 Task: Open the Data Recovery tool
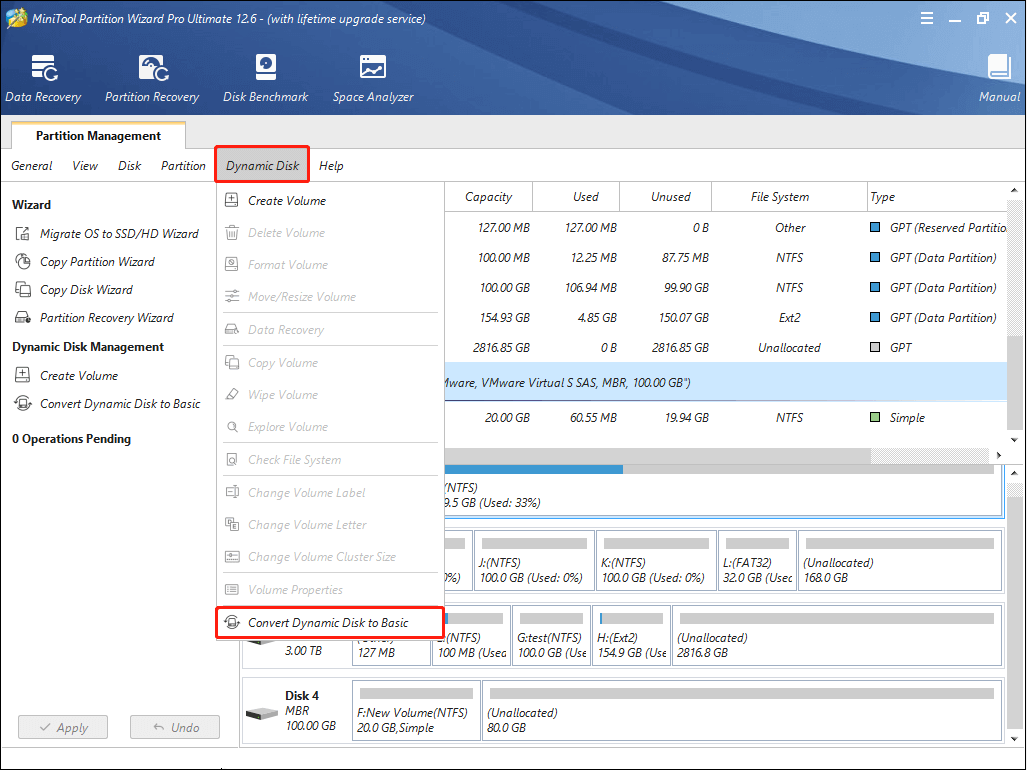[43, 79]
